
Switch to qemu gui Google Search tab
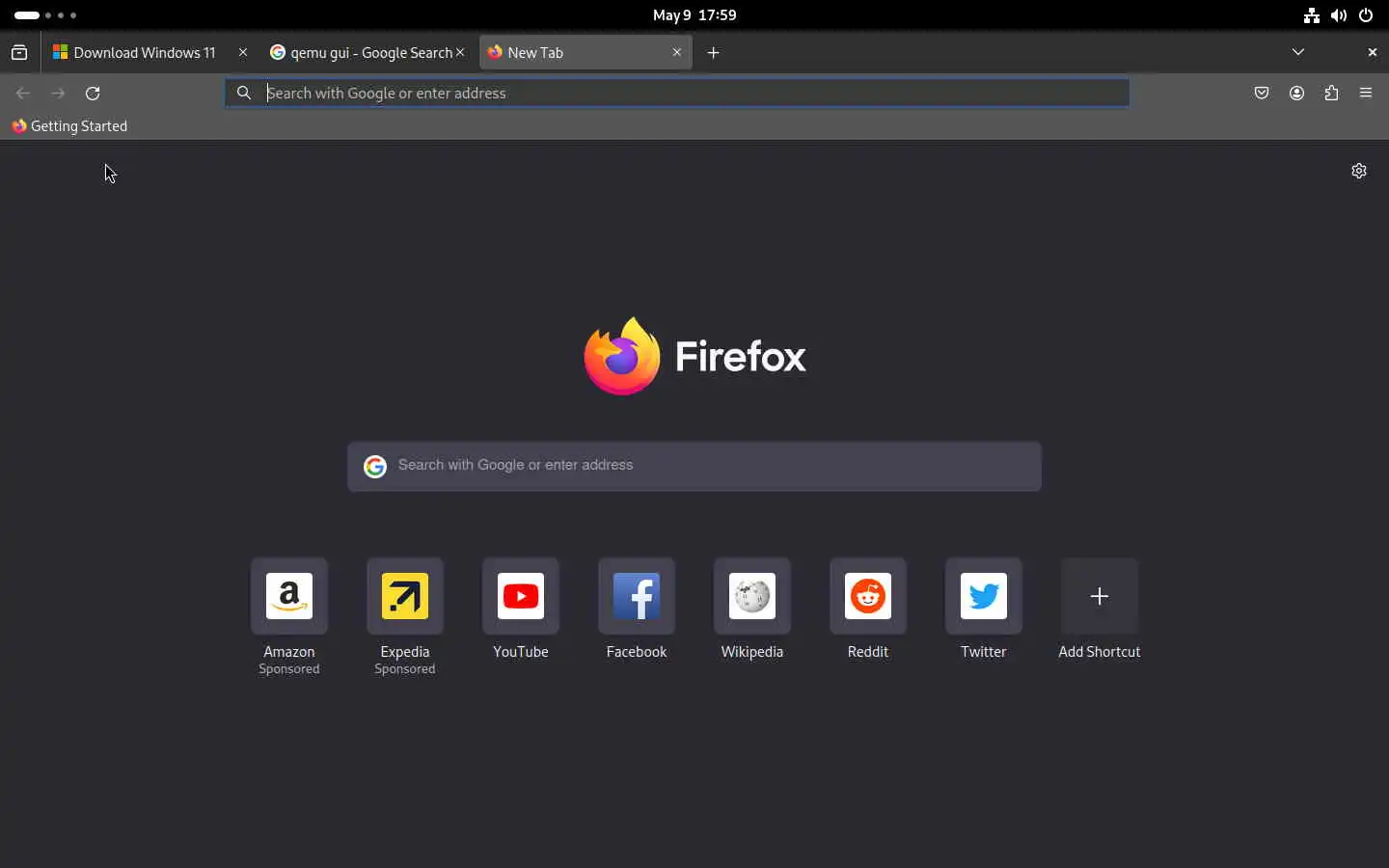click(x=368, y=52)
